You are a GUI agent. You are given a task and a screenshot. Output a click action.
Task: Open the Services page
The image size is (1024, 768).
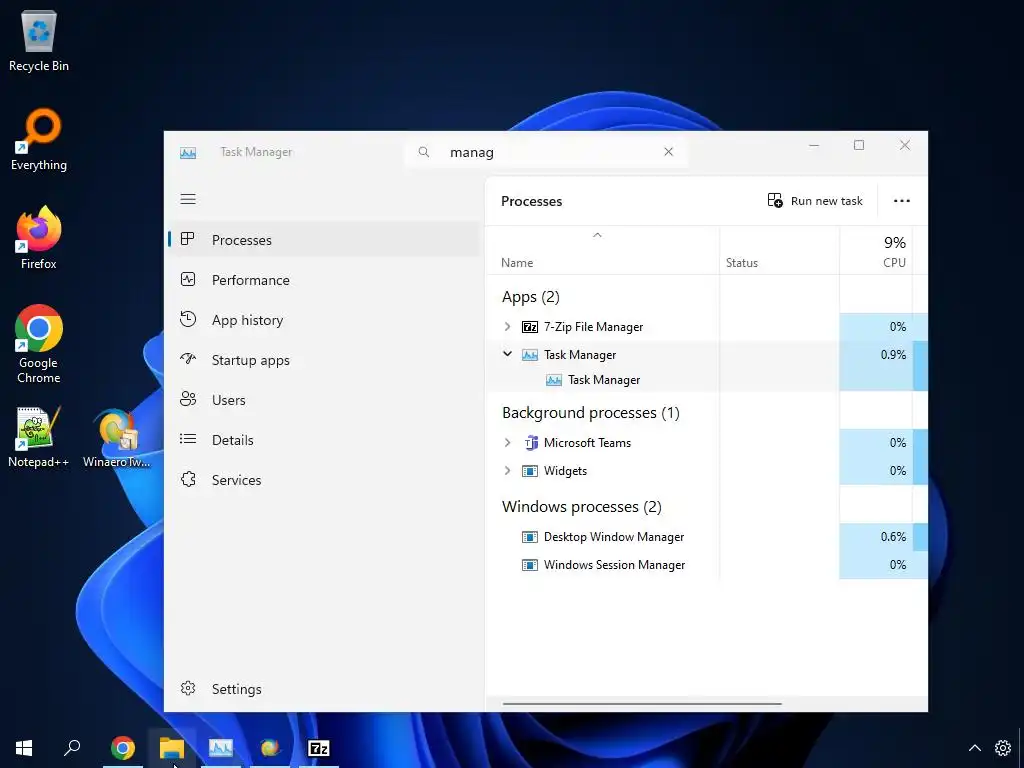[x=325, y=480]
